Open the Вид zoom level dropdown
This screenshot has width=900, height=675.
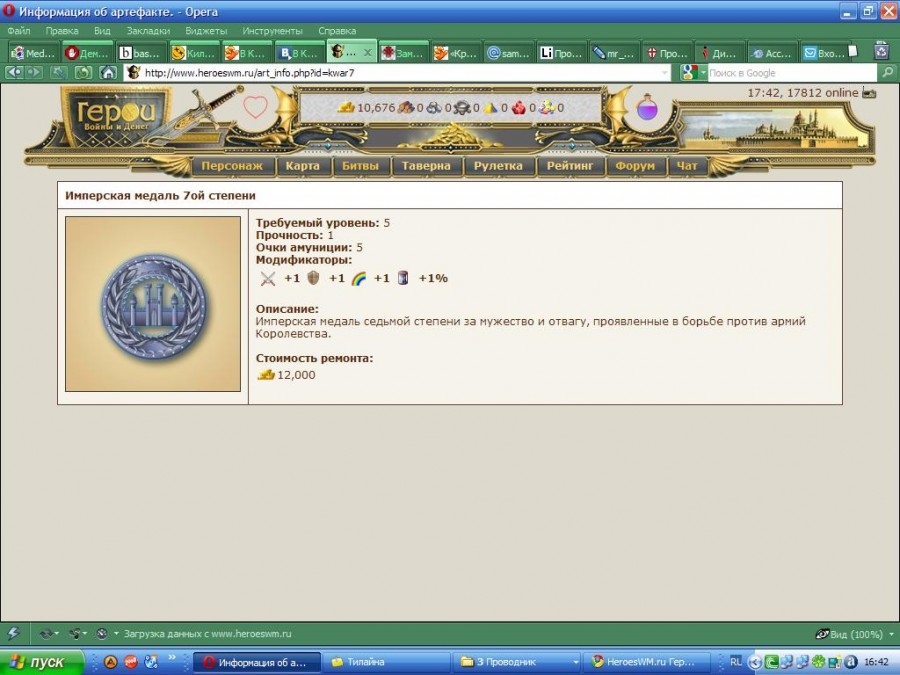click(x=849, y=634)
